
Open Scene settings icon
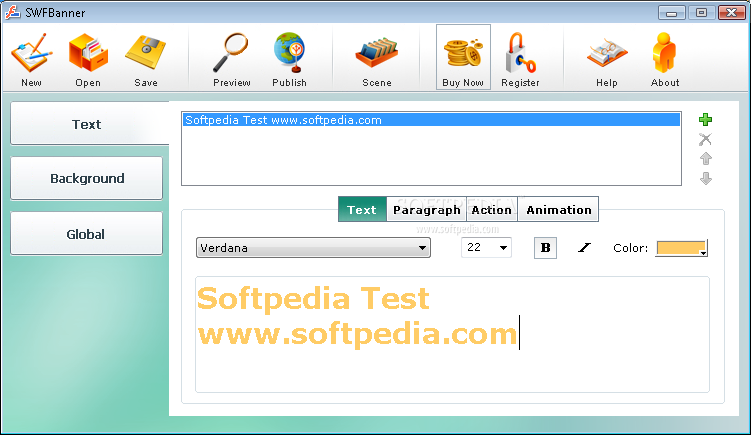(377, 53)
